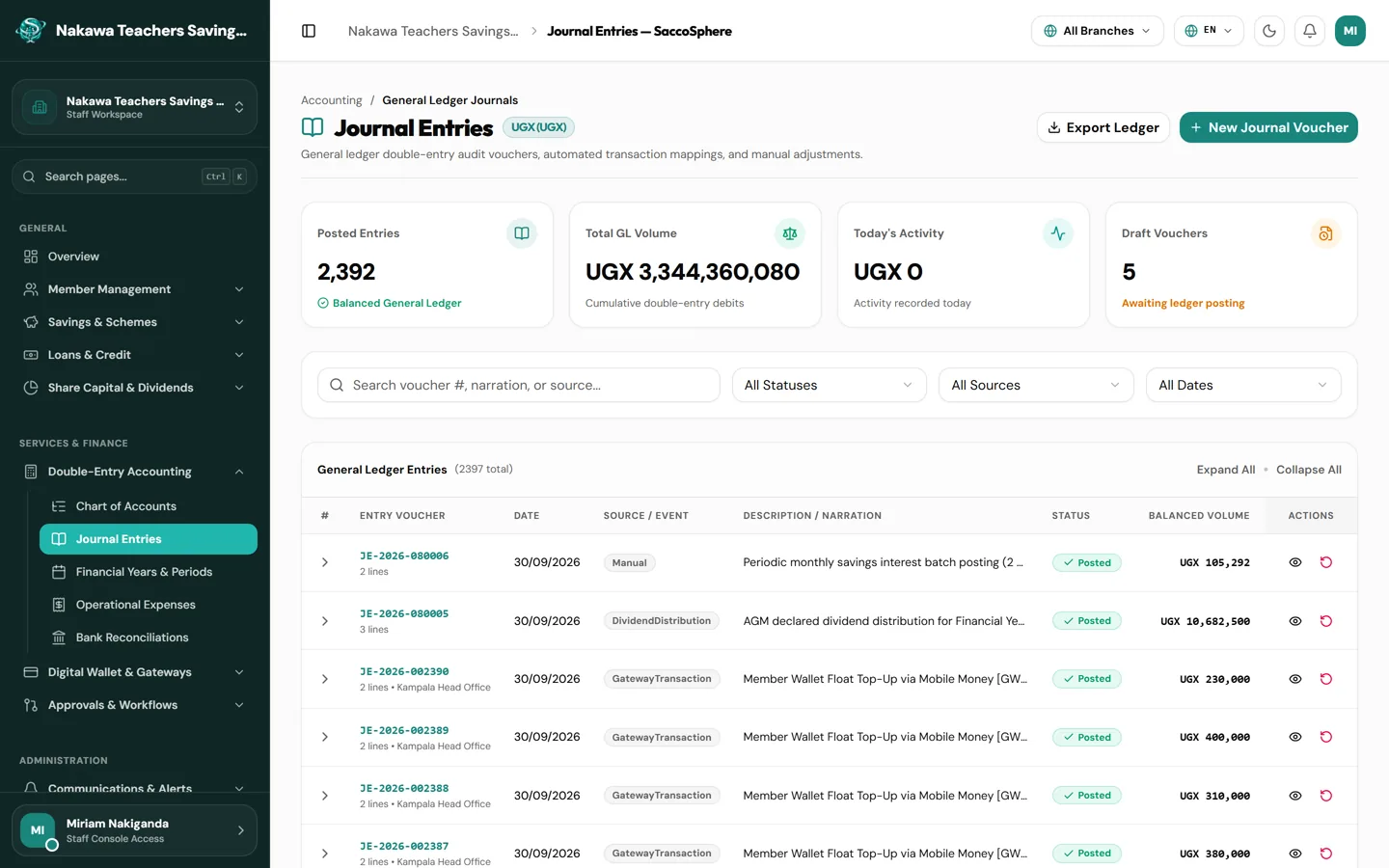Expand row JE-2026-080005

click(325, 621)
